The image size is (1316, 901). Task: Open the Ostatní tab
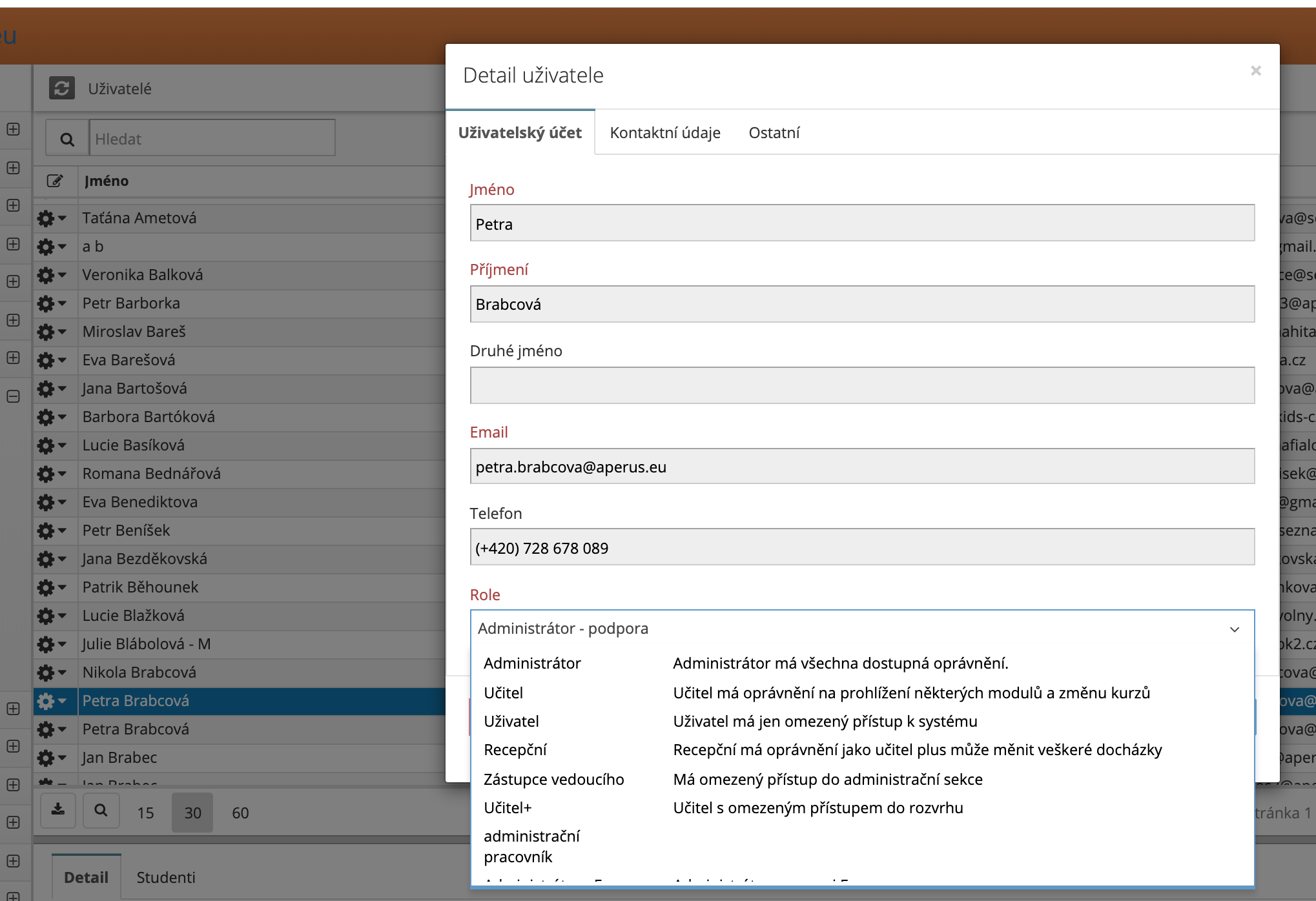pyautogui.click(x=774, y=133)
